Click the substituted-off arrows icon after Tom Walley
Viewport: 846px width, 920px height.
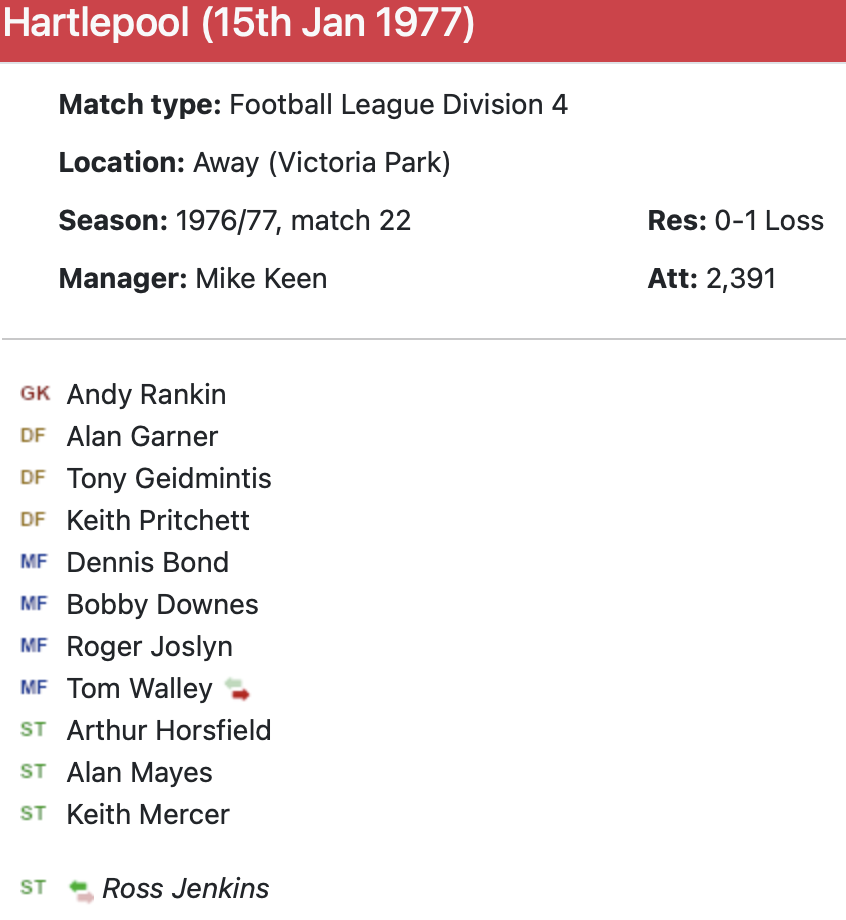(x=237, y=689)
